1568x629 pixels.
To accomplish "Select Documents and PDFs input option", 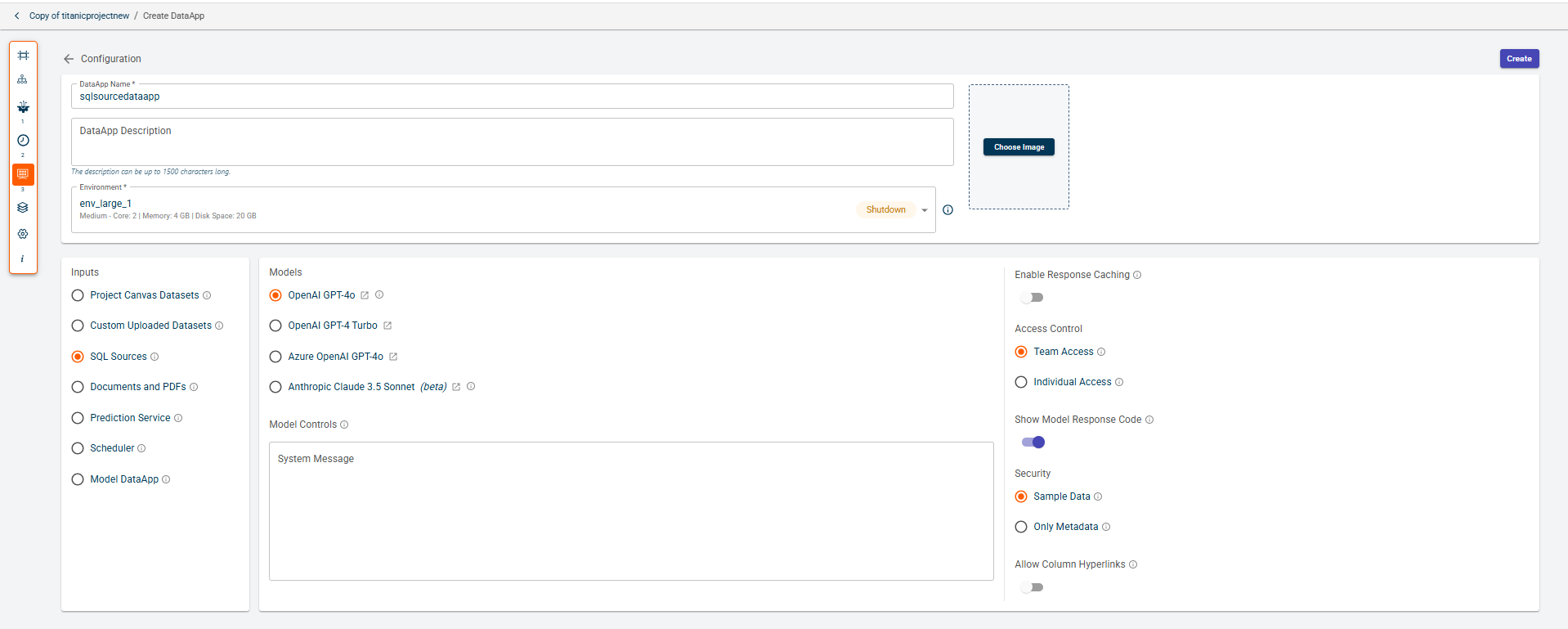I will click(78, 387).
